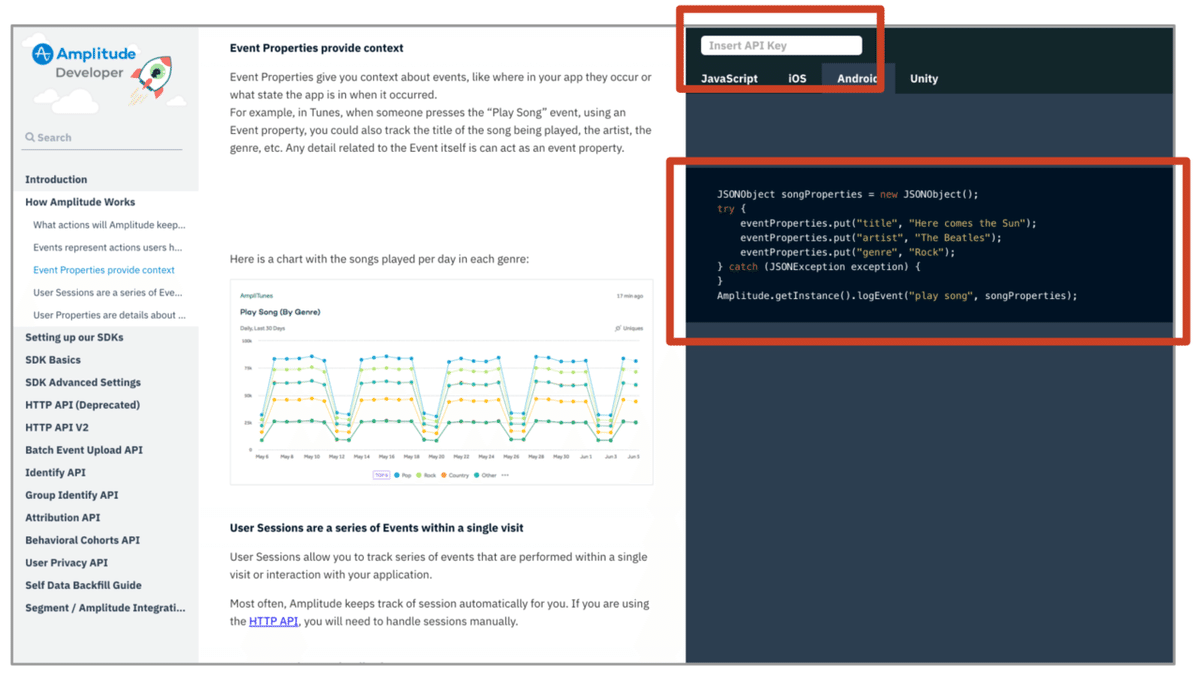Open the Attribution API section

62,517
